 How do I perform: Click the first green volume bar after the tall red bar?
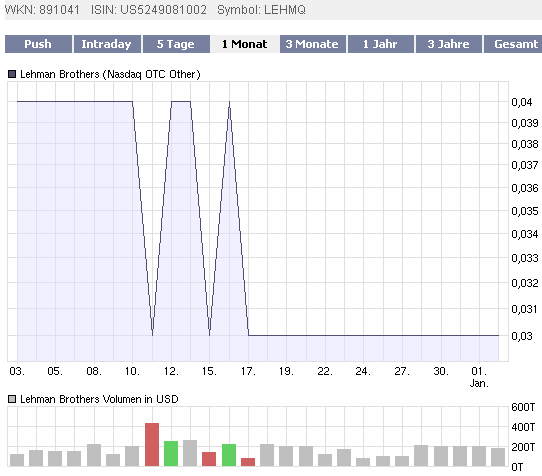click(x=171, y=453)
